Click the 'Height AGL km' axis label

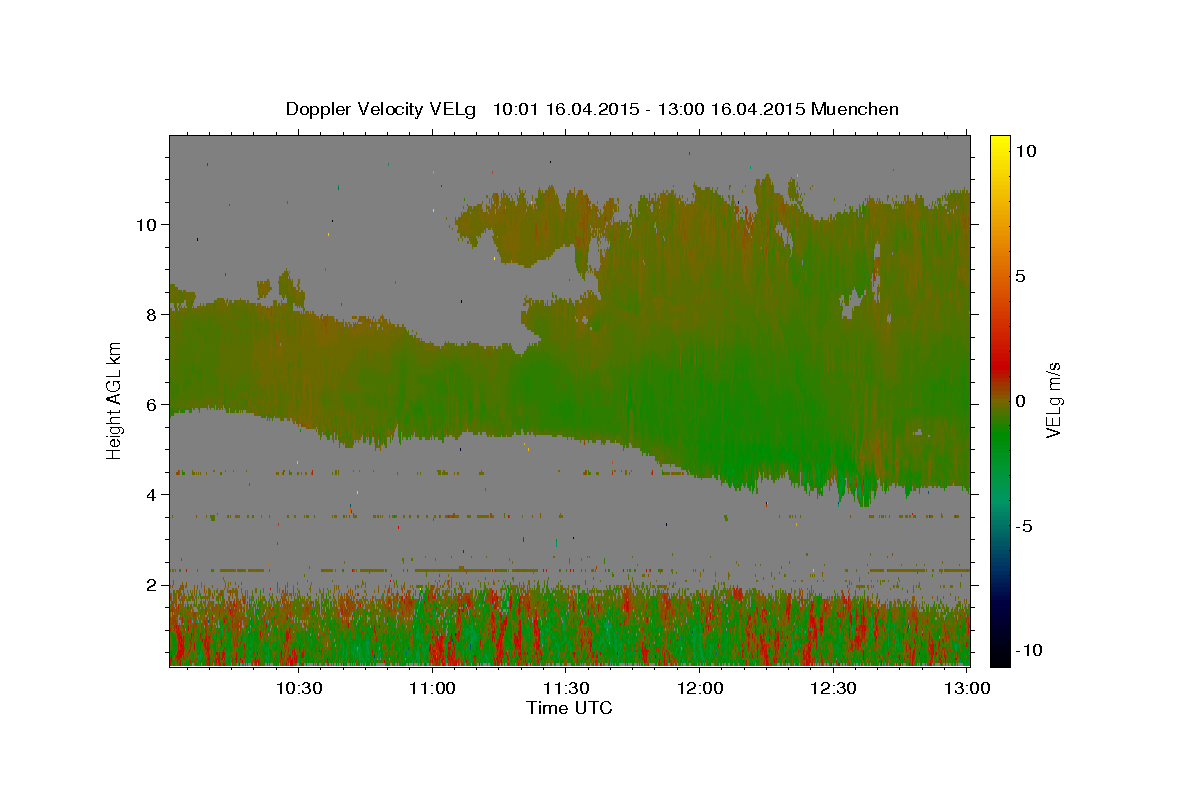point(114,399)
